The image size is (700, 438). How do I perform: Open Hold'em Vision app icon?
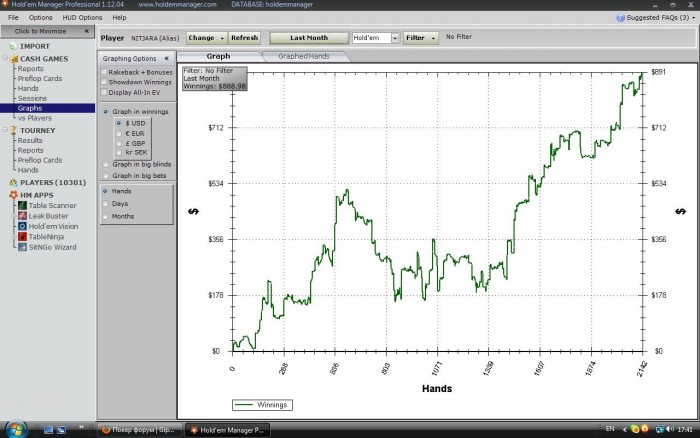click(22, 226)
